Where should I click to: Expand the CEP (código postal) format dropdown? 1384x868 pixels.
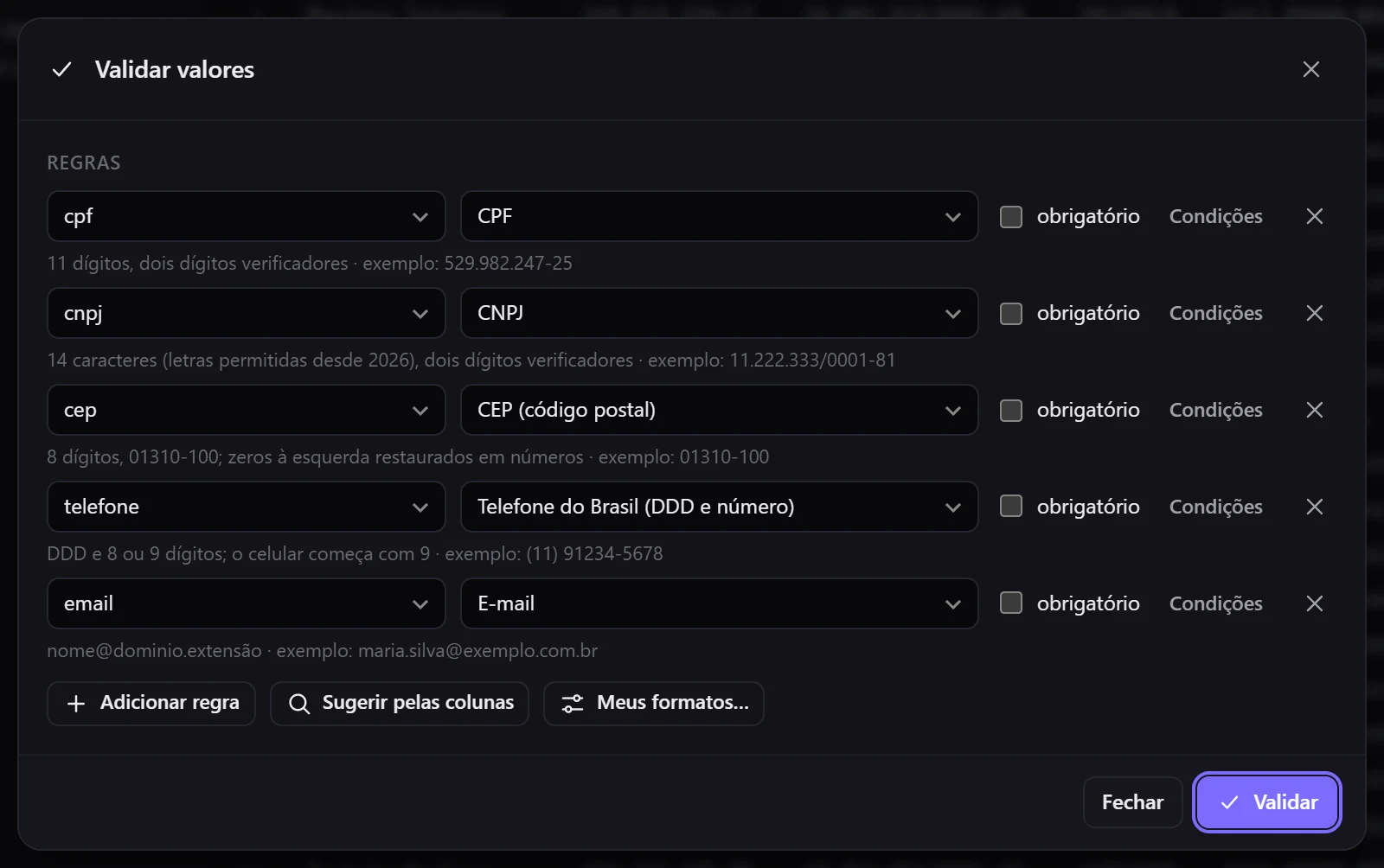pyautogui.click(x=720, y=410)
